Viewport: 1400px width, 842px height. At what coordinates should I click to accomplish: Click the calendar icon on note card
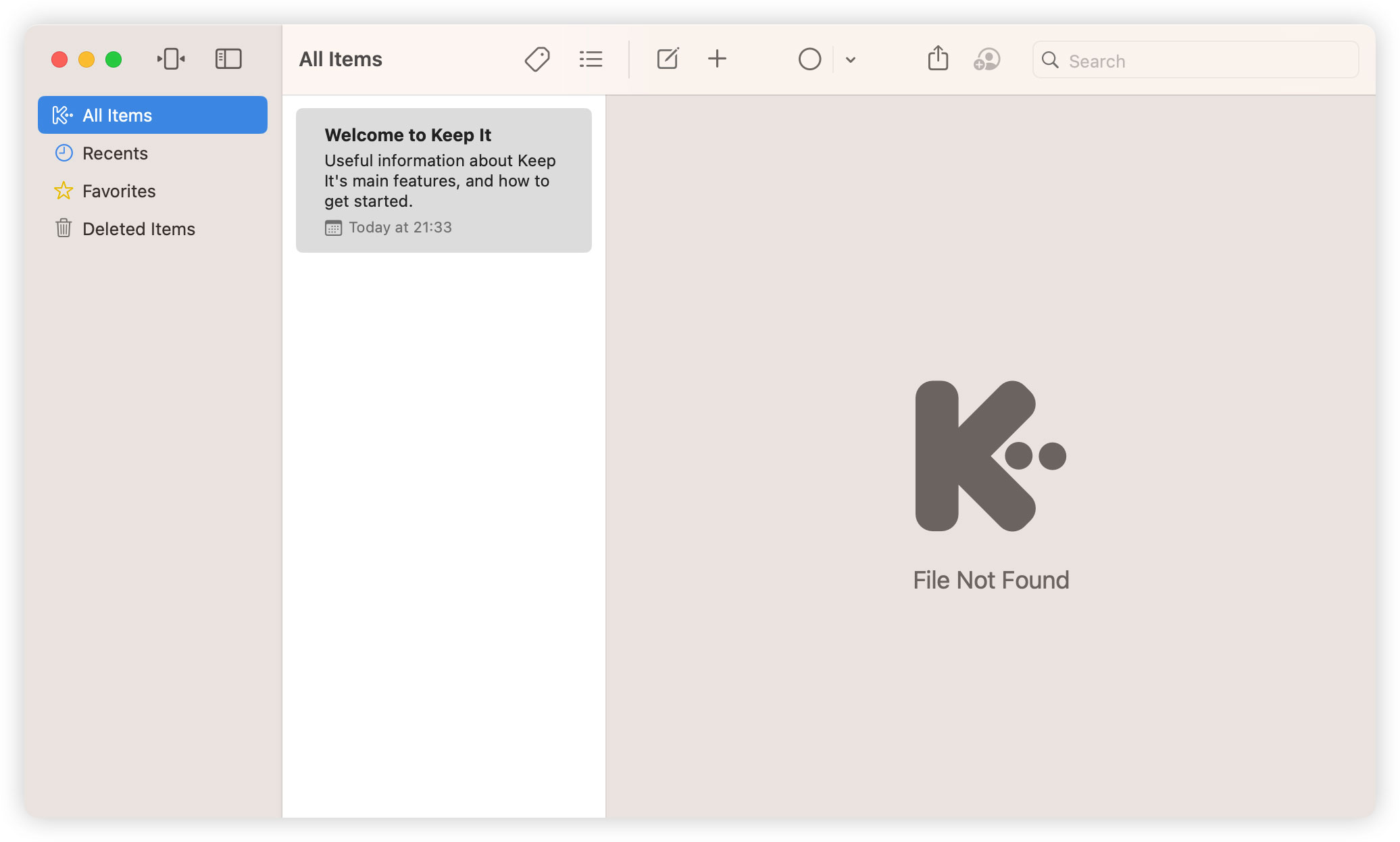click(333, 228)
